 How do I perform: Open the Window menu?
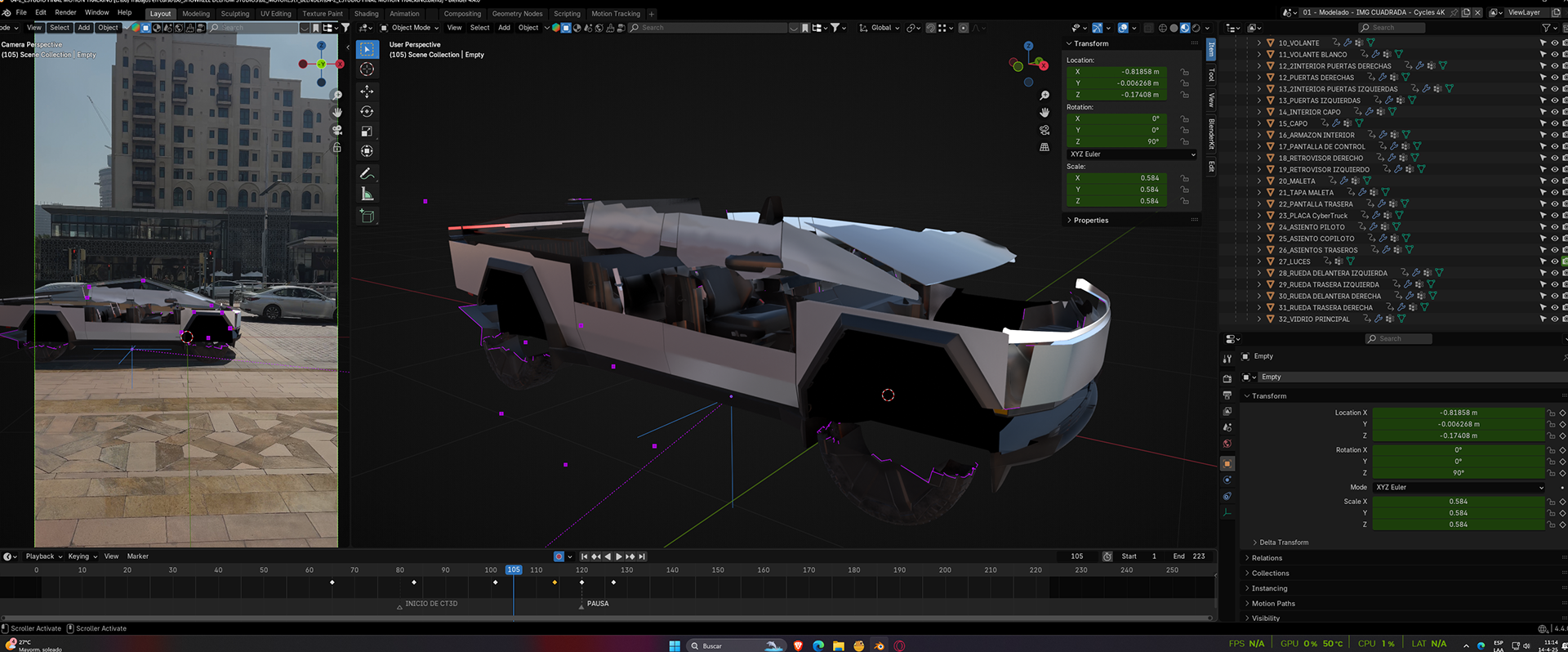[96, 13]
